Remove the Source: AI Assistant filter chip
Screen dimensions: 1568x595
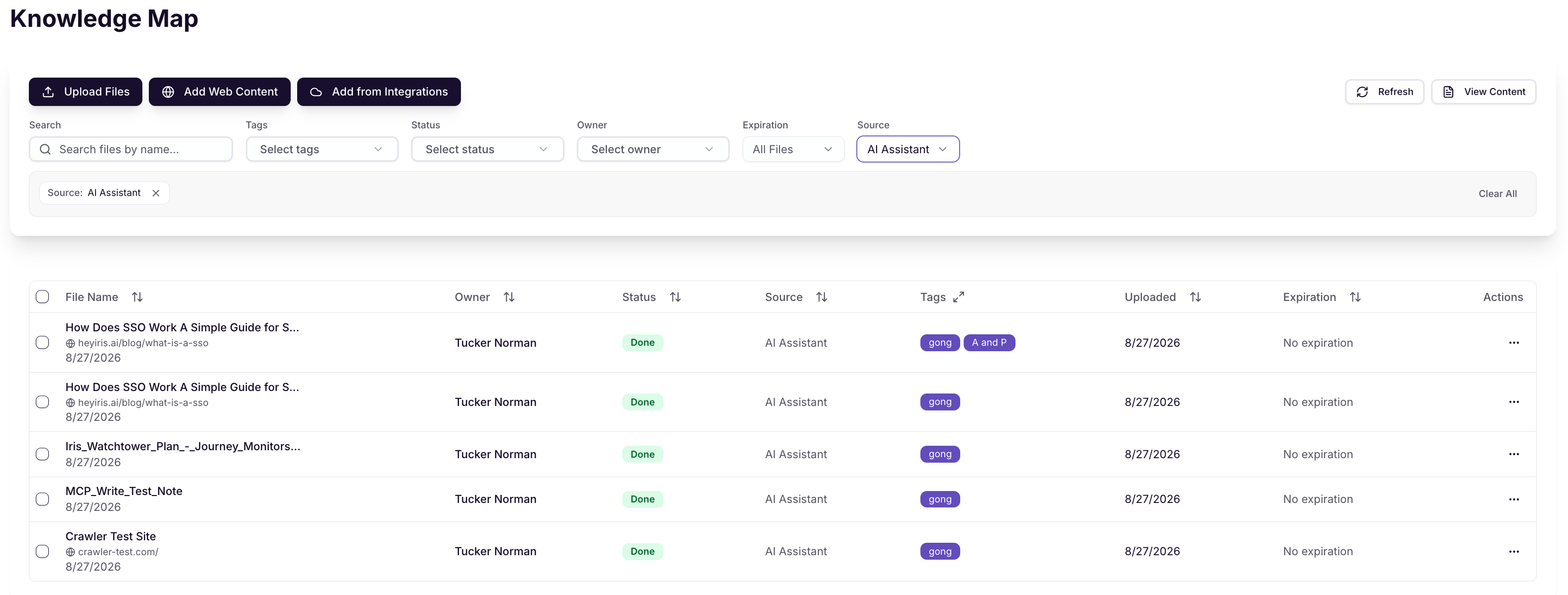(156, 193)
